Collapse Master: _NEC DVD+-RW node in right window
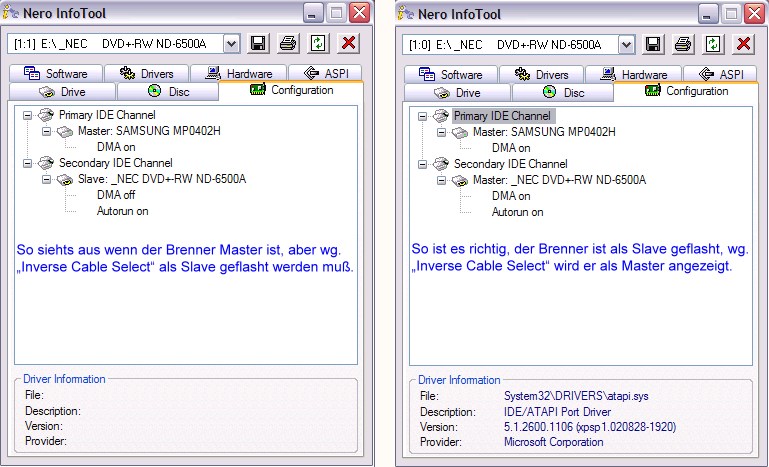This screenshot has height=467, width=769. (441, 181)
